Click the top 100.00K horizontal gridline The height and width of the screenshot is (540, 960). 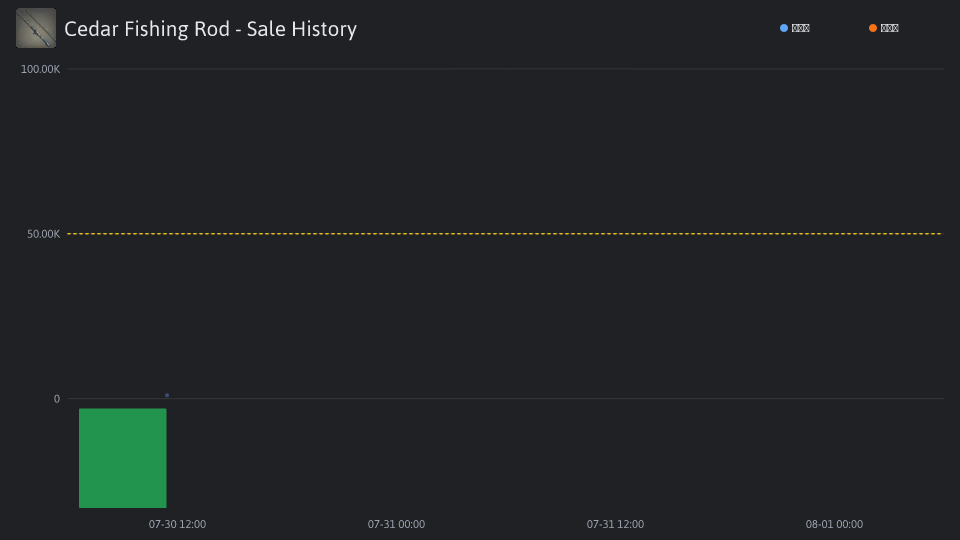tap(505, 69)
